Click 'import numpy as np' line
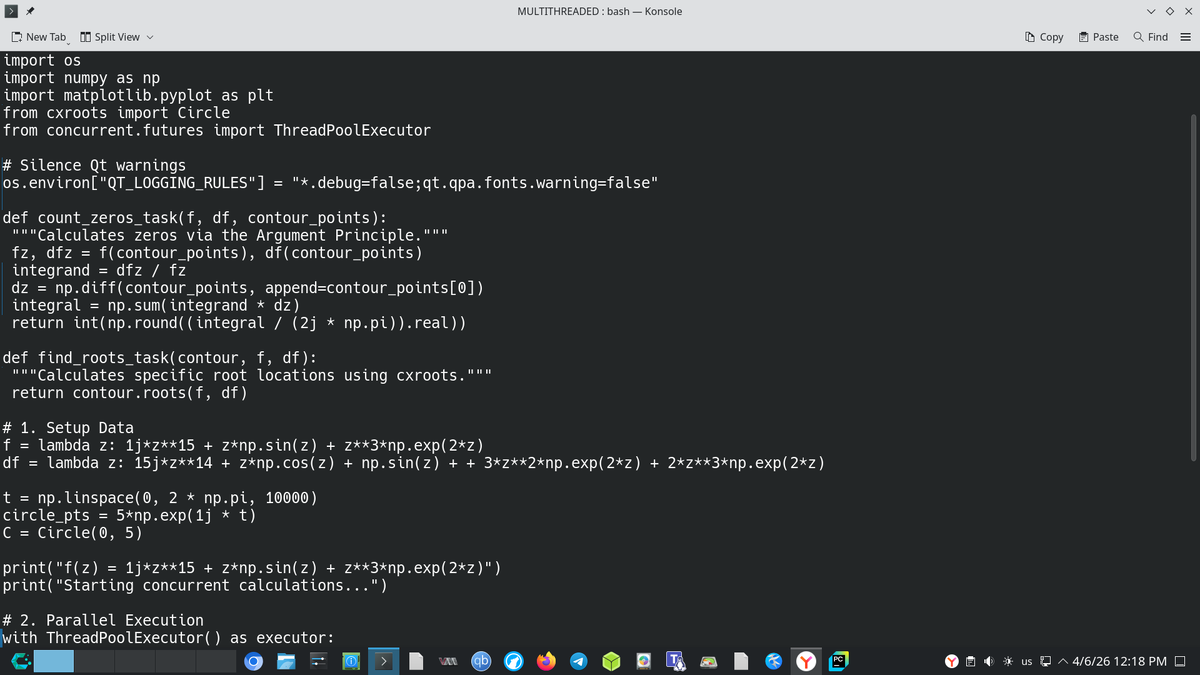This screenshot has width=1200, height=675. pos(82,78)
